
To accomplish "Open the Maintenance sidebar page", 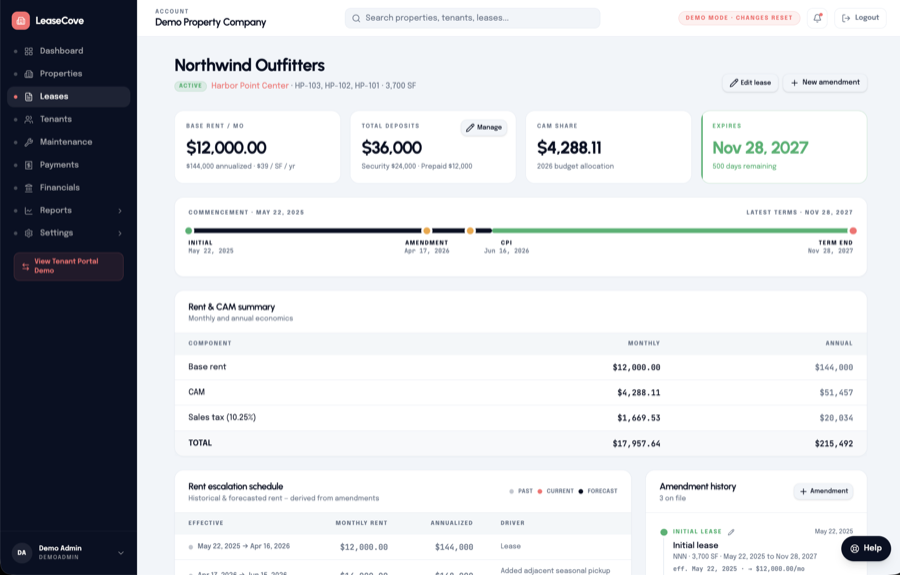I will pyautogui.click(x=68, y=142).
